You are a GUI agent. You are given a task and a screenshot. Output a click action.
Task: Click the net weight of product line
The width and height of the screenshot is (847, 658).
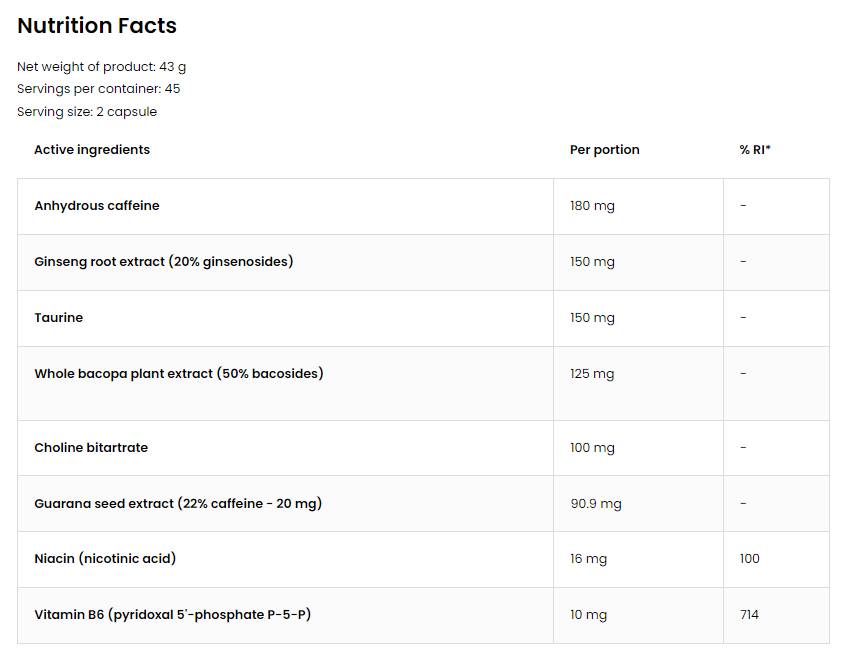101,67
